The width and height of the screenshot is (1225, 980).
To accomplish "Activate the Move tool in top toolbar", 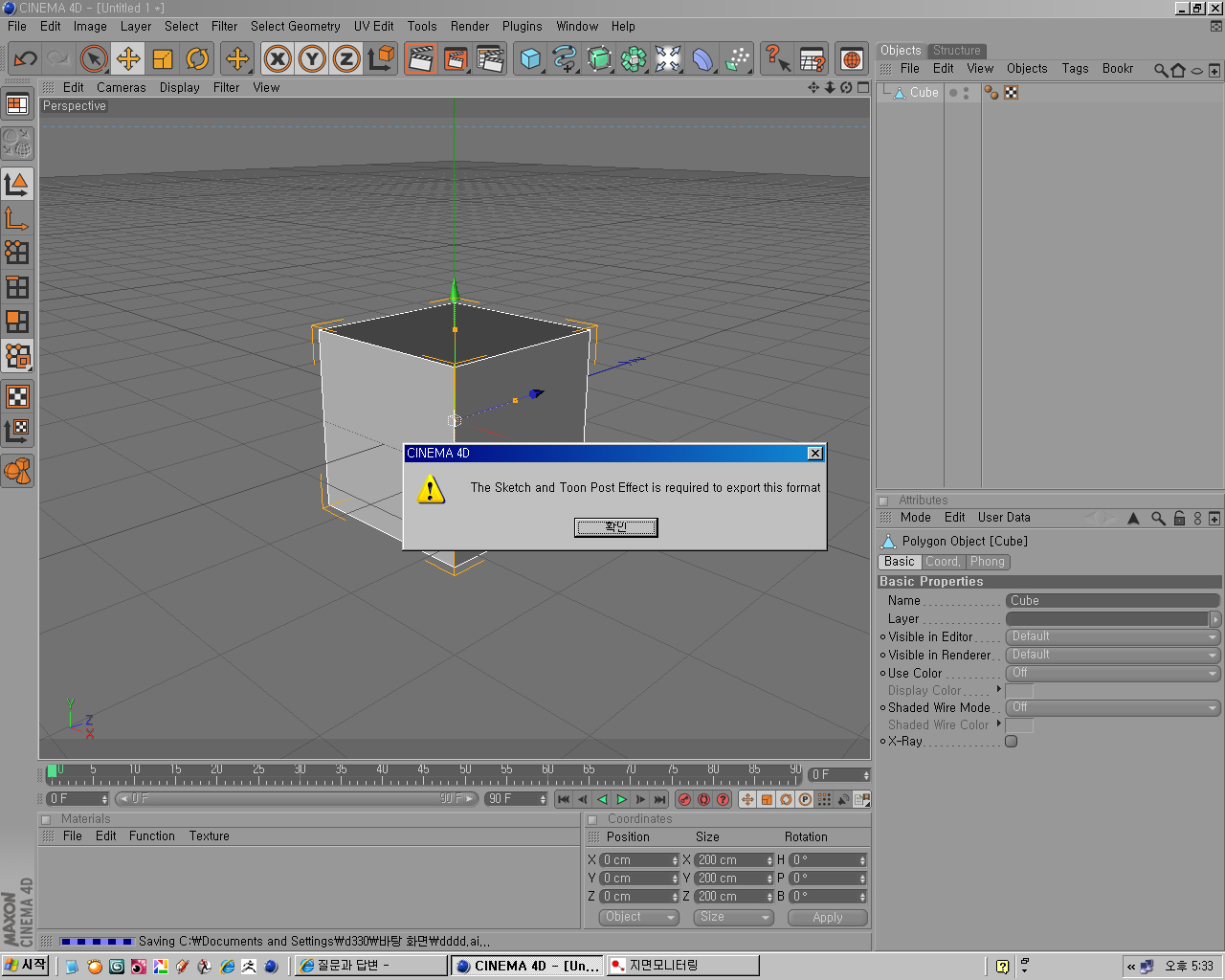I will 128,58.
